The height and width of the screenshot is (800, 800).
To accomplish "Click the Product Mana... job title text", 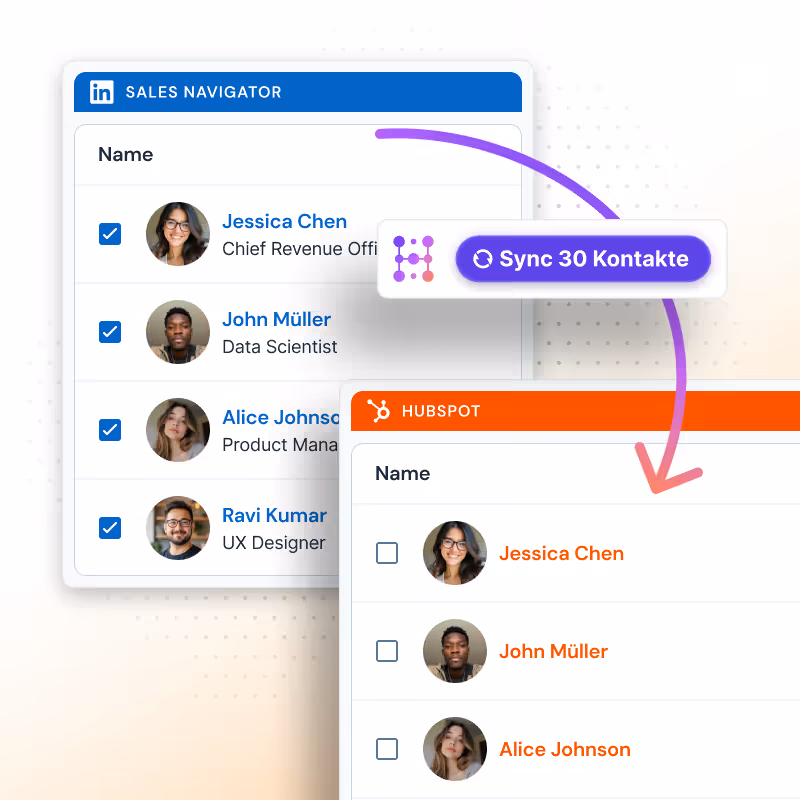I will [281, 445].
